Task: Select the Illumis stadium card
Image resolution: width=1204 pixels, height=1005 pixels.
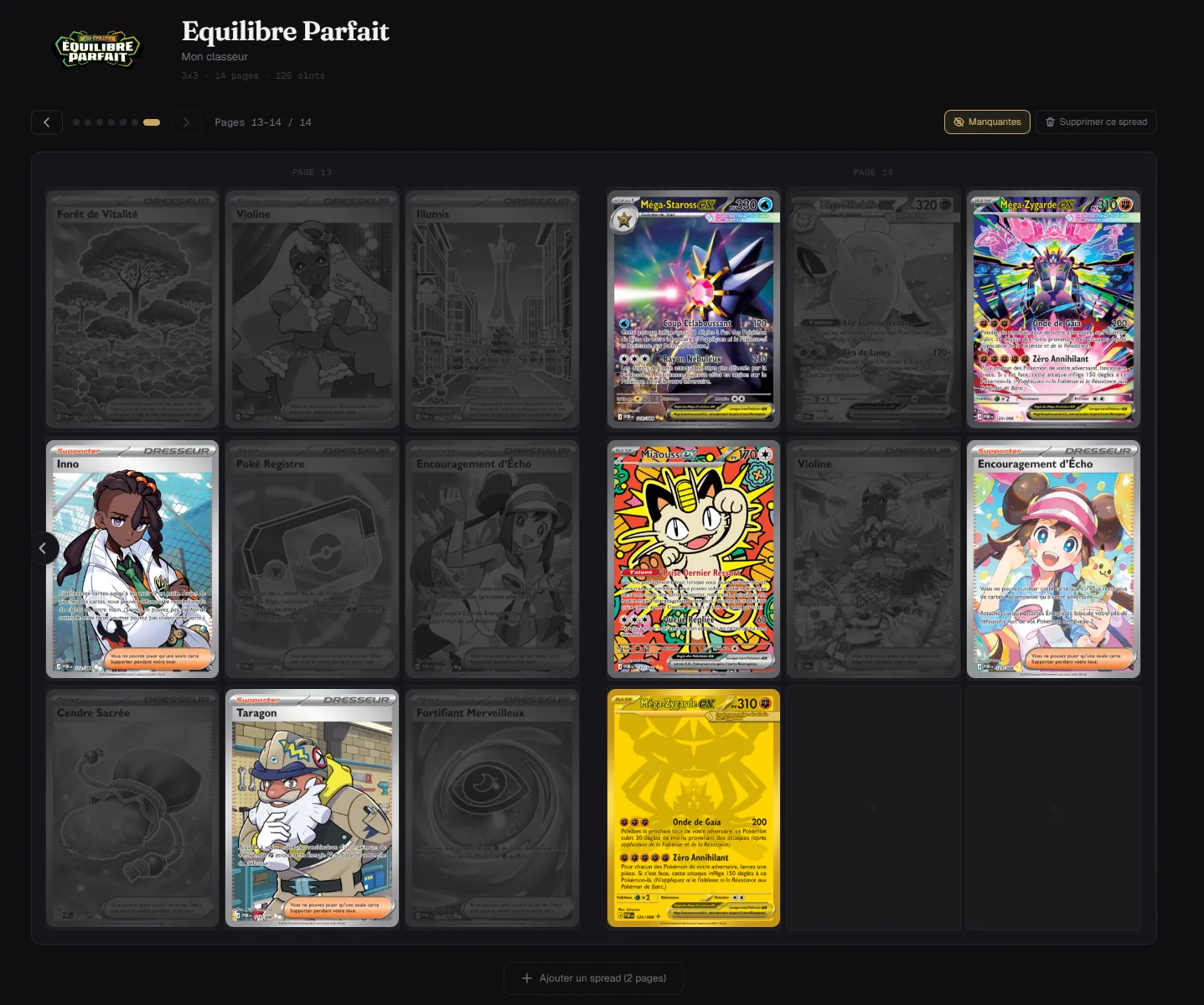Action: point(492,308)
